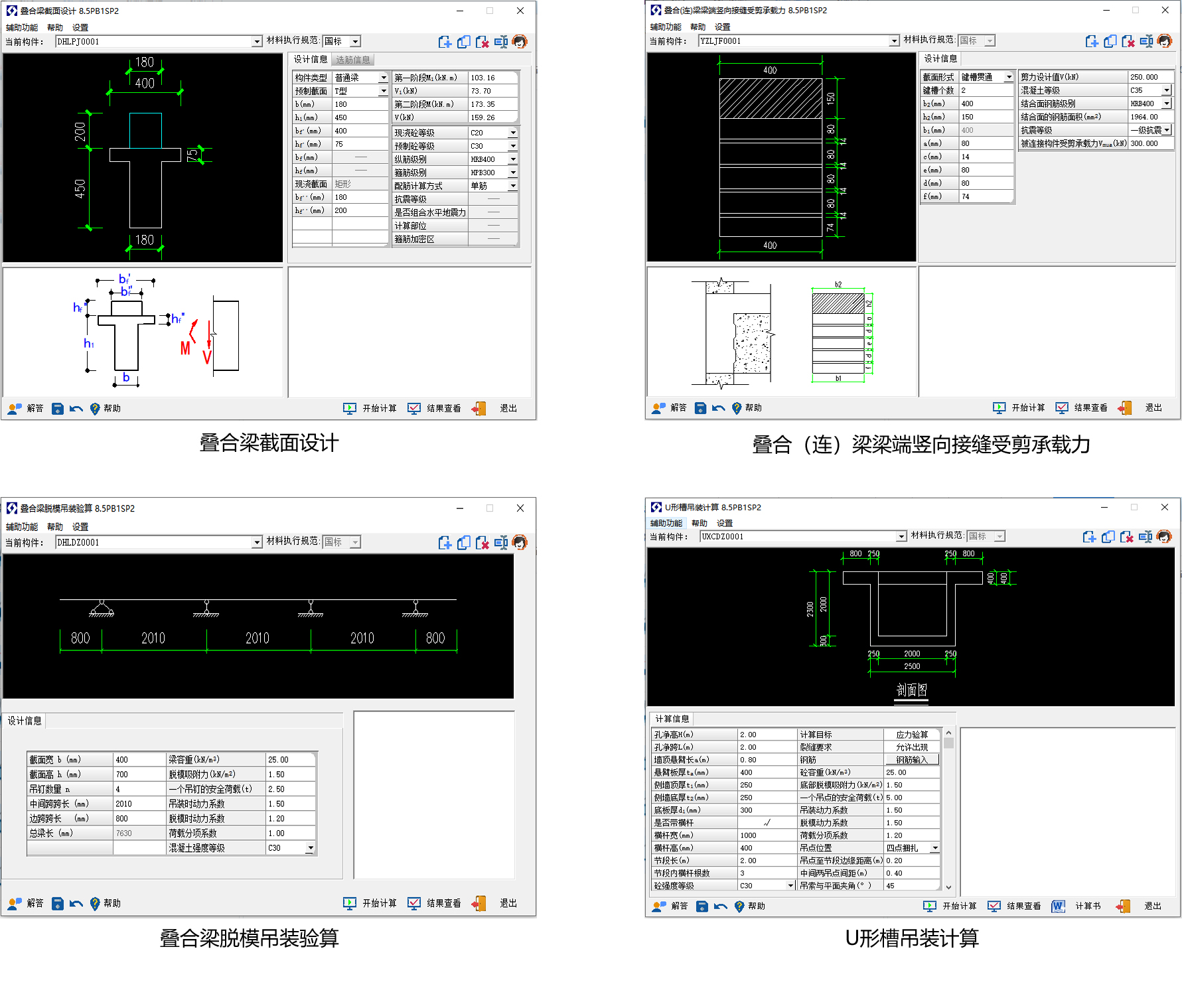Click rename component icon in 叠合(连)梁 shear window
Screen dimensions: 1182x1008
pyautogui.click(x=1146, y=42)
